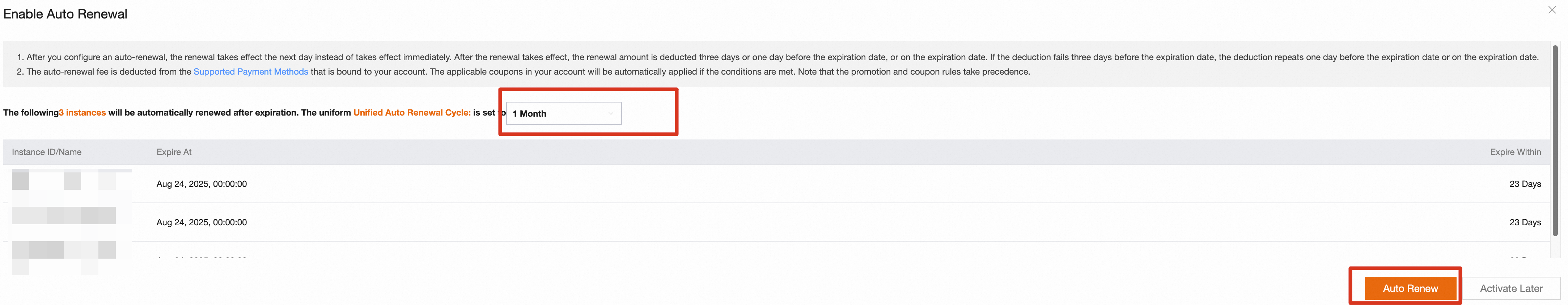Click the Instance ID/Name column header

click(46, 152)
